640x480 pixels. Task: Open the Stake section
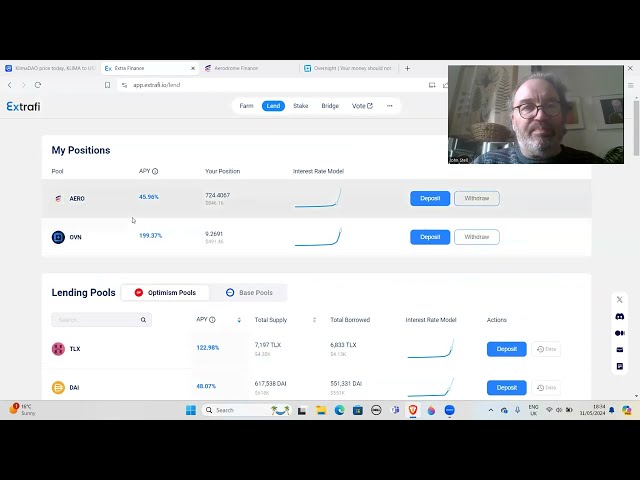pyautogui.click(x=300, y=106)
